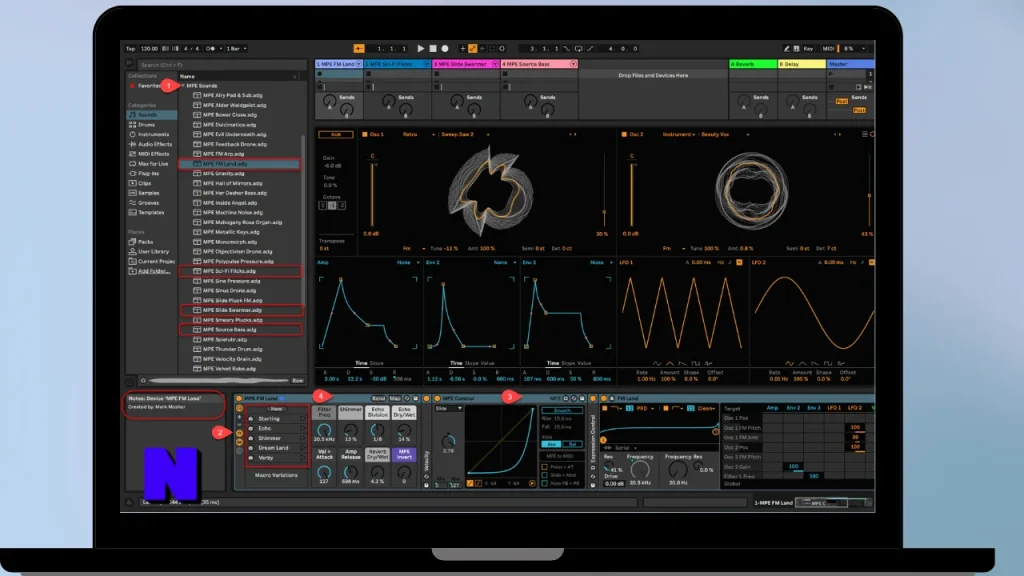Select the Drums category icon
This screenshot has width=1024, height=576.
(x=133, y=124)
